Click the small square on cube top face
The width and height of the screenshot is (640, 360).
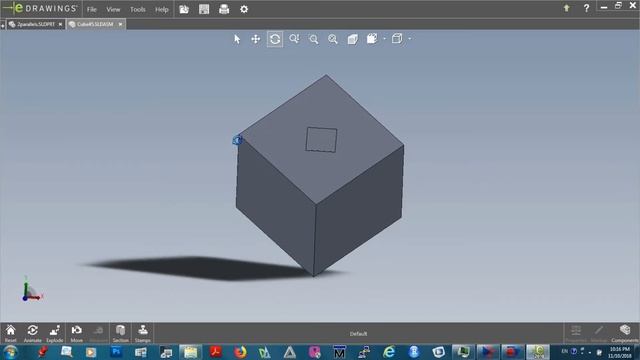tap(321, 140)
